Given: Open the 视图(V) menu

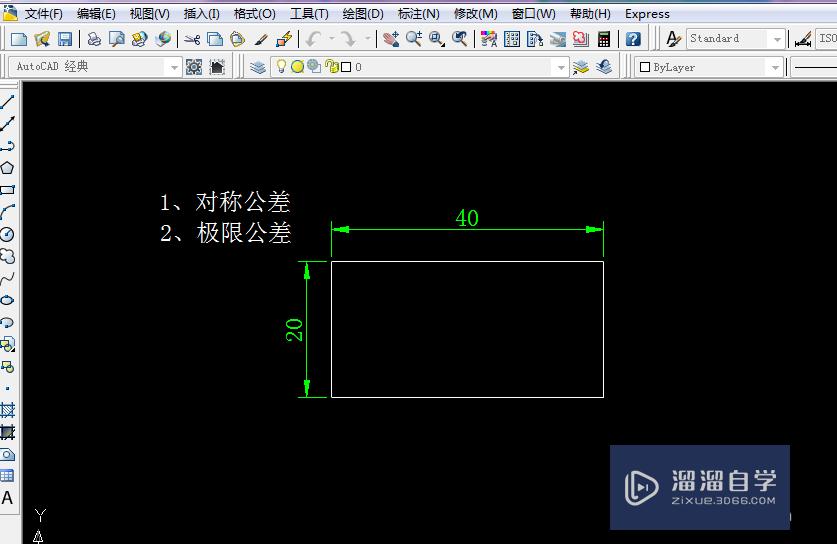Looking at the screenshot, I should pos(149,14).
